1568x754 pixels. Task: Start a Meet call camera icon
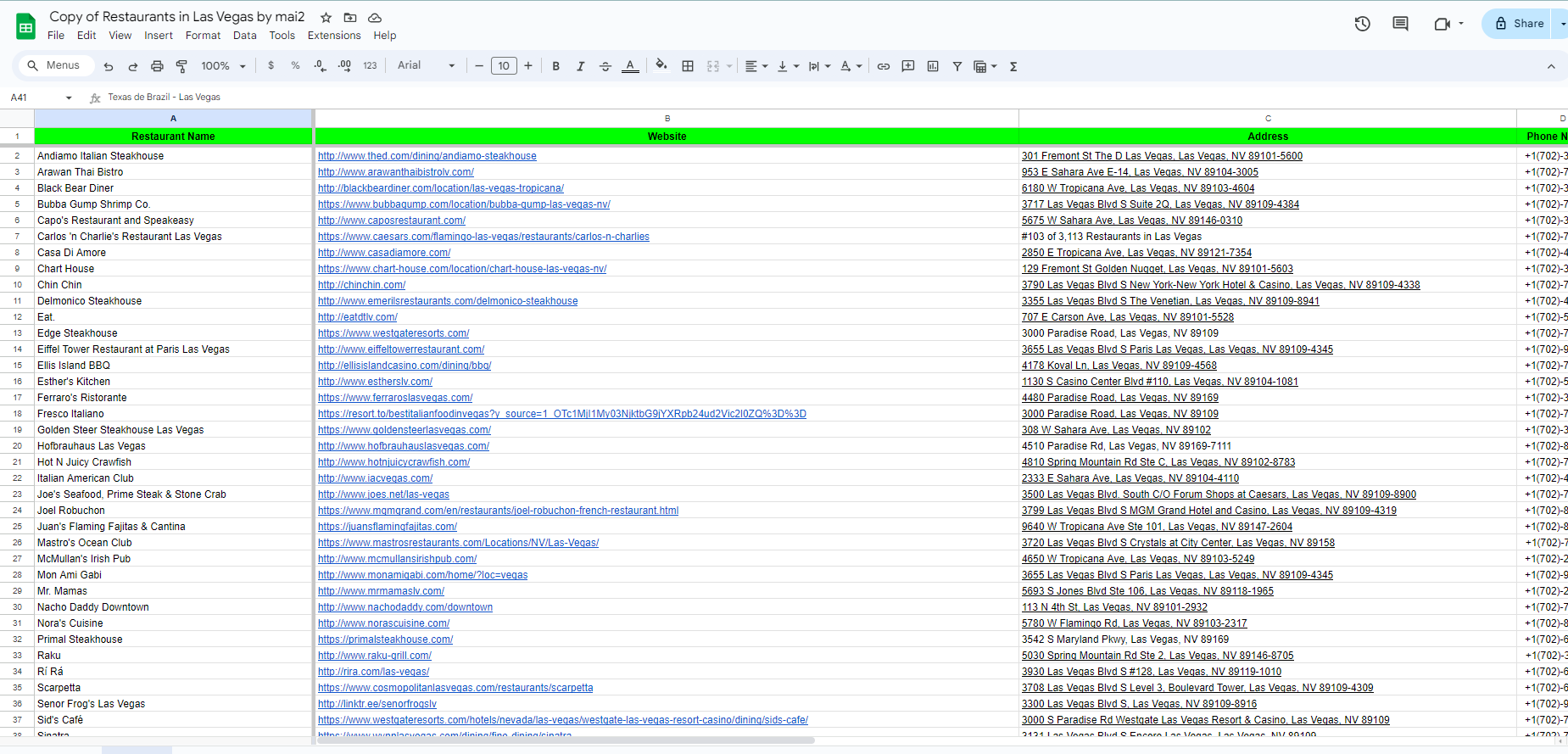pyautogui.click(x=1442, y=24)
